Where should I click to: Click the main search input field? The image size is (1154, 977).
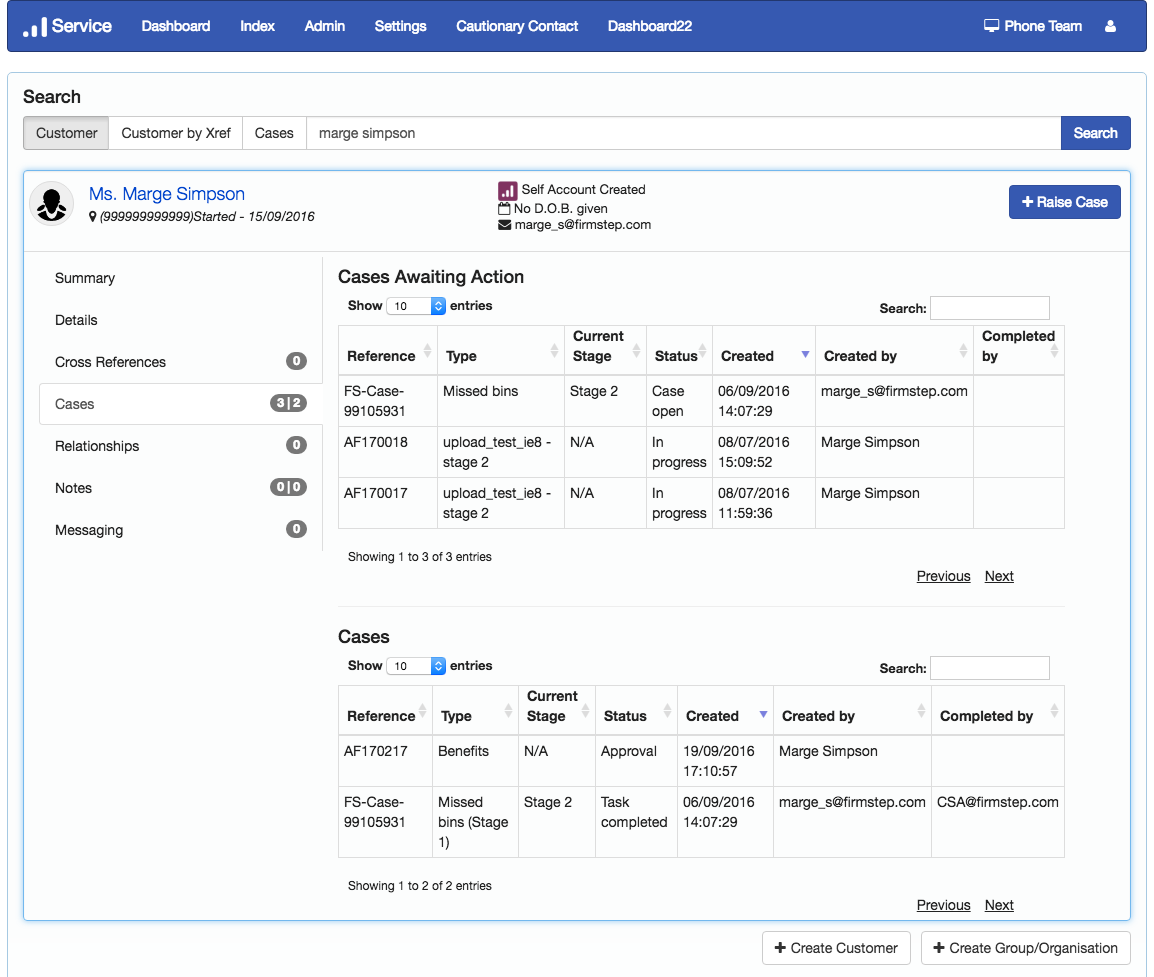684,133
